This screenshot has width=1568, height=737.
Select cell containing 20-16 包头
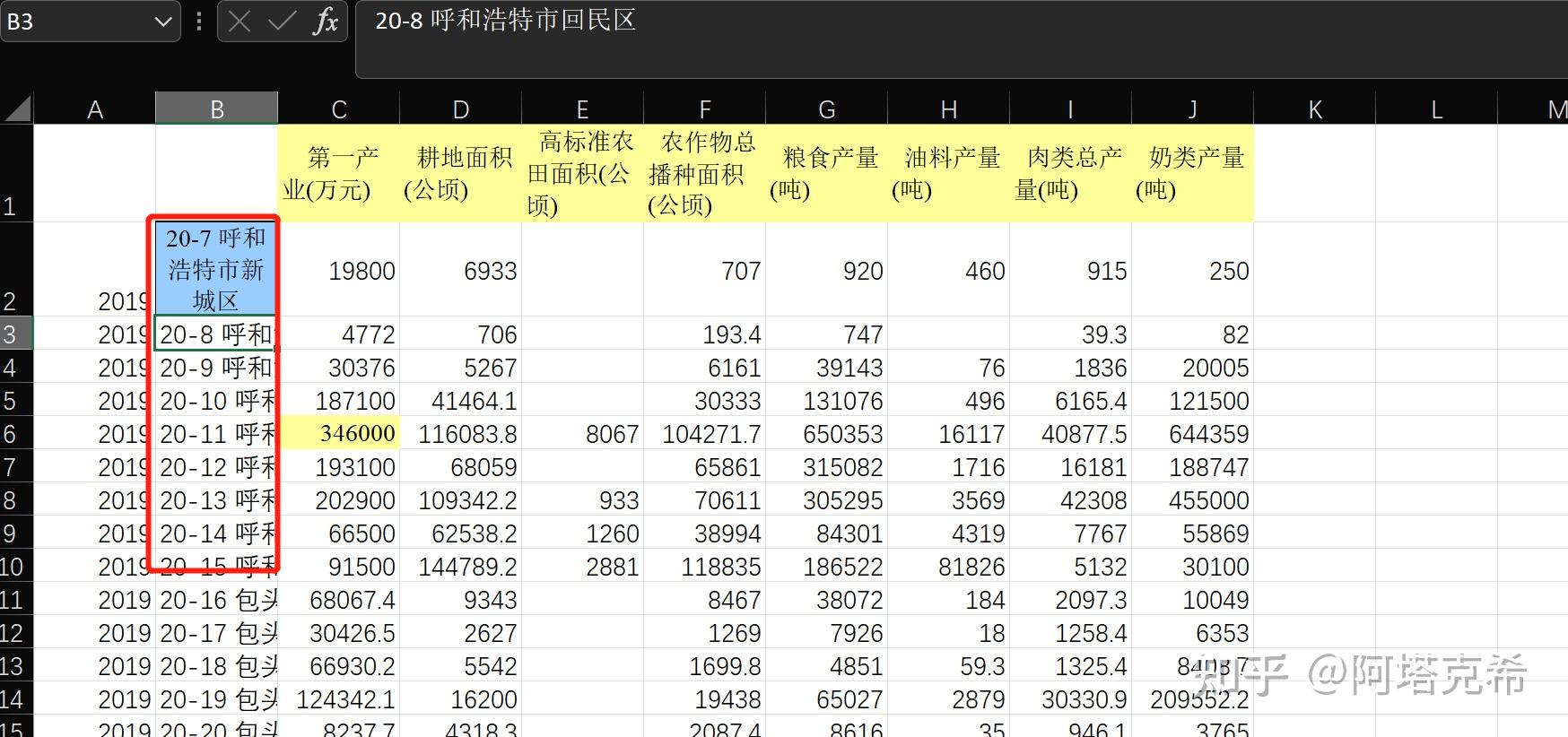coord(216,600)
